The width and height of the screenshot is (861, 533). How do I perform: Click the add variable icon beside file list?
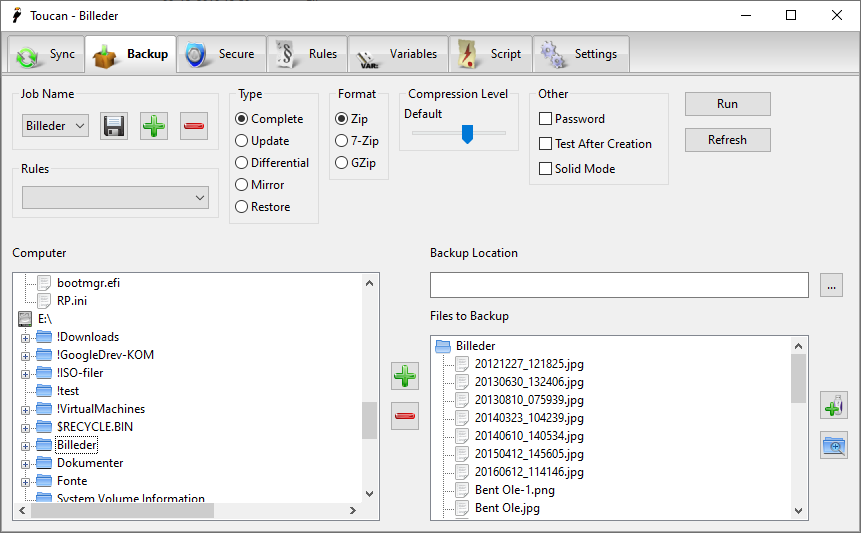pyautogui.click(x=833, y=405)
